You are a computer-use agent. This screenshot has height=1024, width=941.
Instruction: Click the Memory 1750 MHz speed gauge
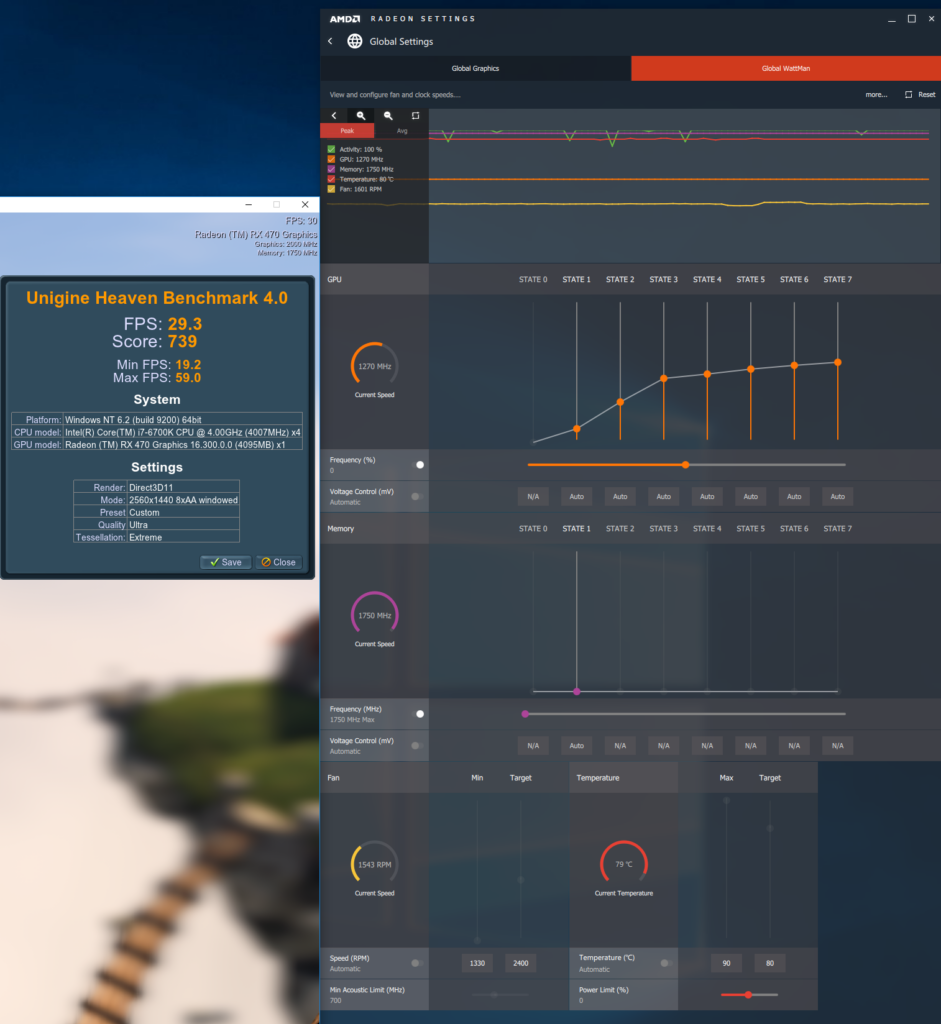click(x=374, y=615)
